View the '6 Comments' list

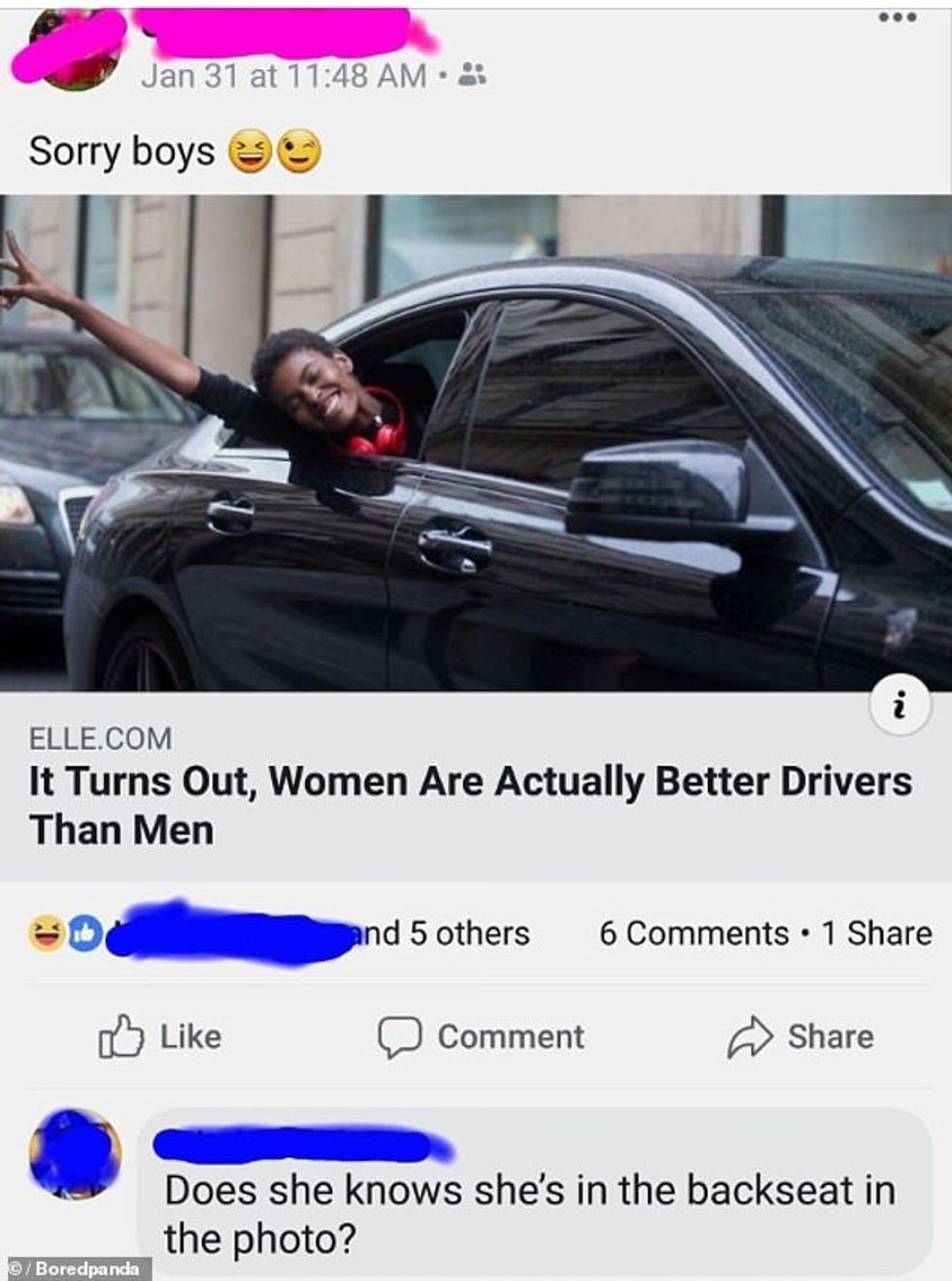(694, 933)
